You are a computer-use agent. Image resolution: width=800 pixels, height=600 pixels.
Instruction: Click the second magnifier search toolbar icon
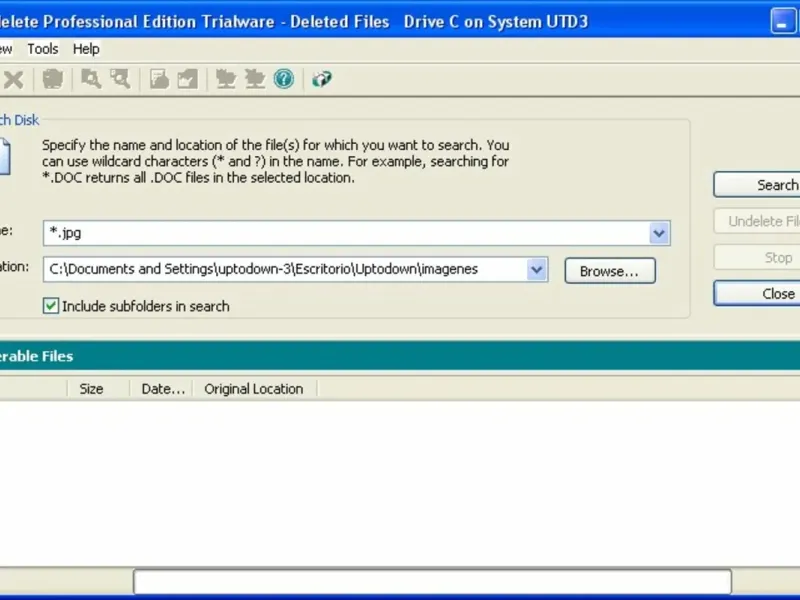120,79
